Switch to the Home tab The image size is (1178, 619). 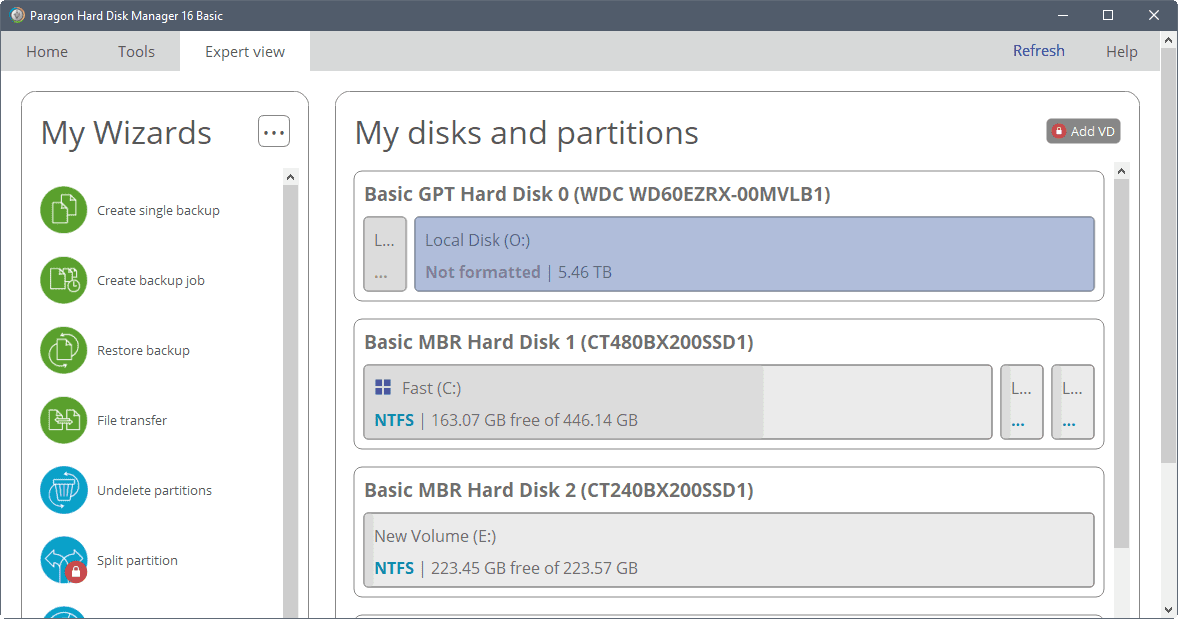[x=47, y=51]
